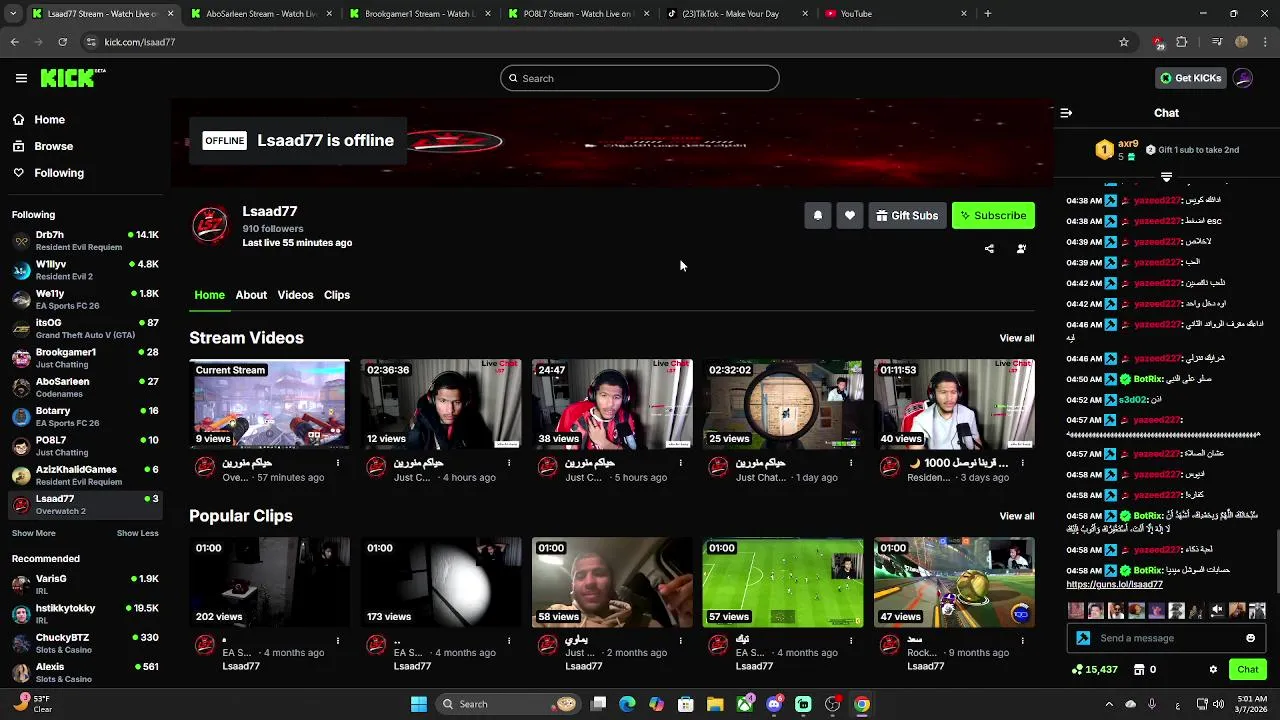Screen dimensions: 1280x720
Task: Open Drb7h channel in following list
Action: (x=85, y=240)
